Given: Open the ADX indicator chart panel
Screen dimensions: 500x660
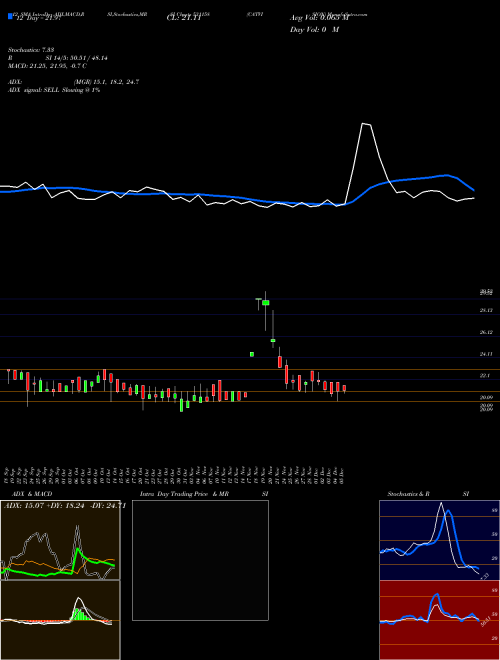Looking at the screenshot, I should [x=60, y=540].
